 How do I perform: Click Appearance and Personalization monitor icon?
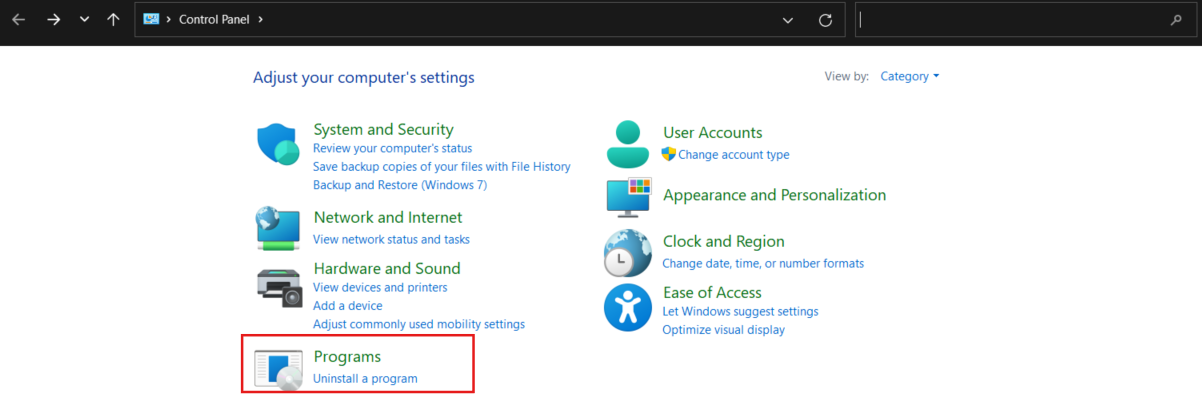pyautogui.click(x=629, y=197)
